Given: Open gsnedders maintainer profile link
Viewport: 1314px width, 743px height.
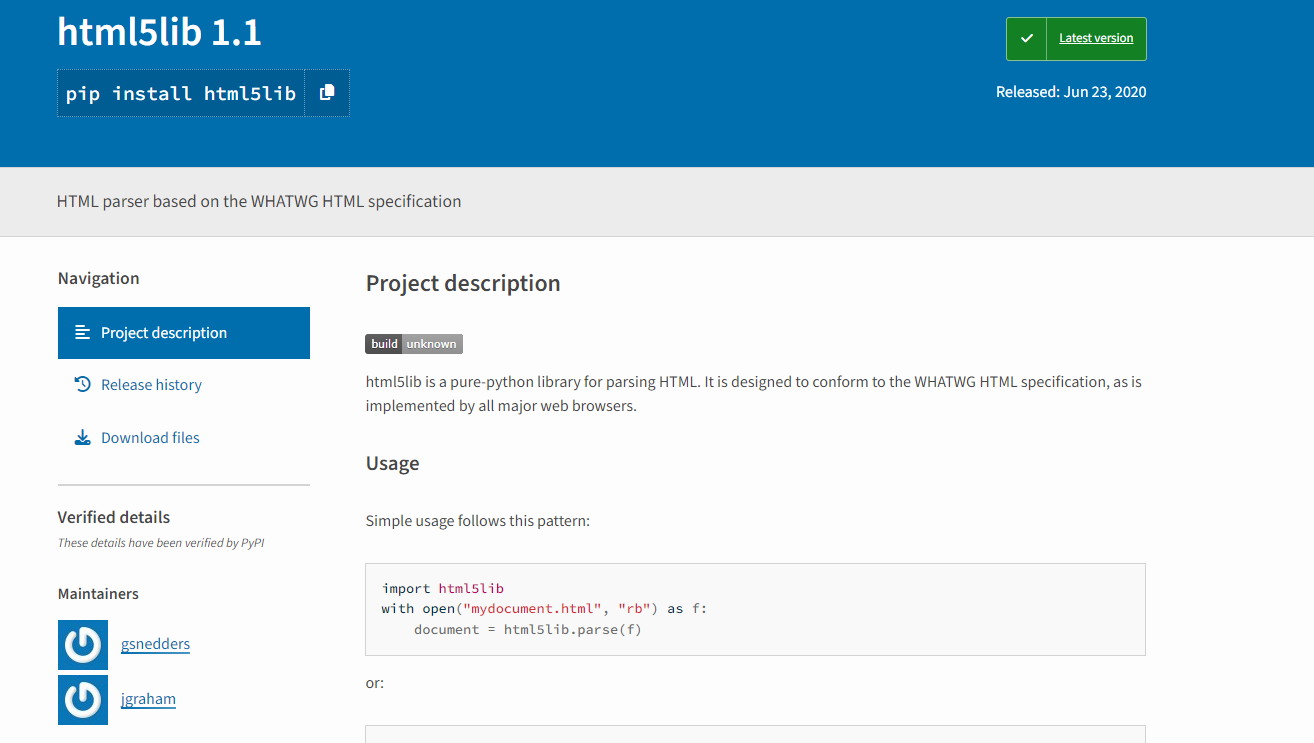Looking at the screenshot, I should pyautogui.click(x=155, y=644).
